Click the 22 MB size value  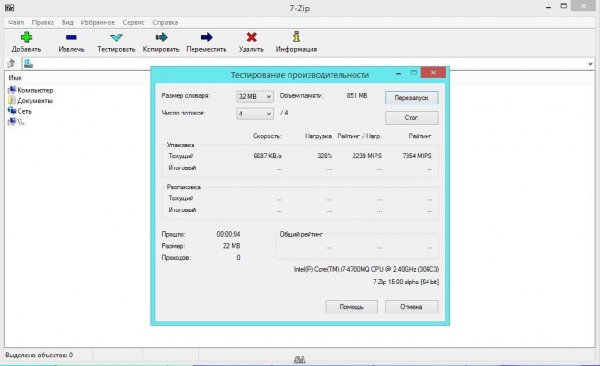click(x=231, y=246)
